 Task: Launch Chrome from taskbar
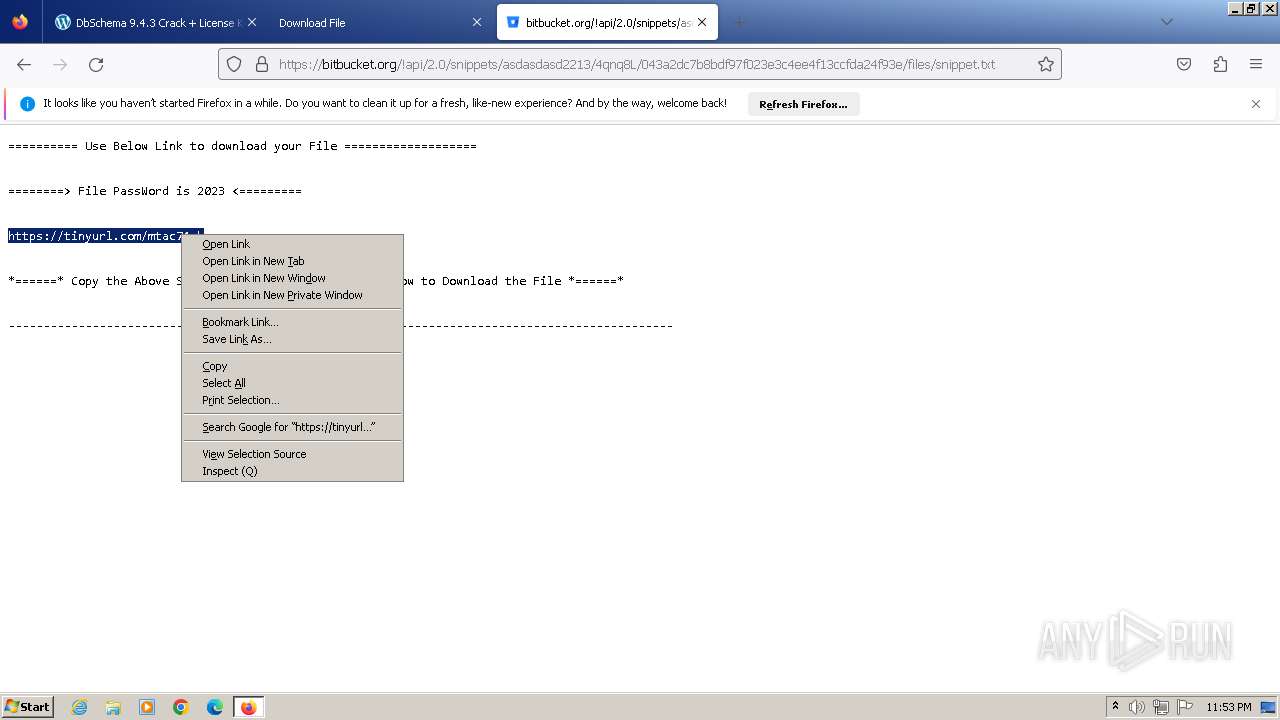pos(181,707)
